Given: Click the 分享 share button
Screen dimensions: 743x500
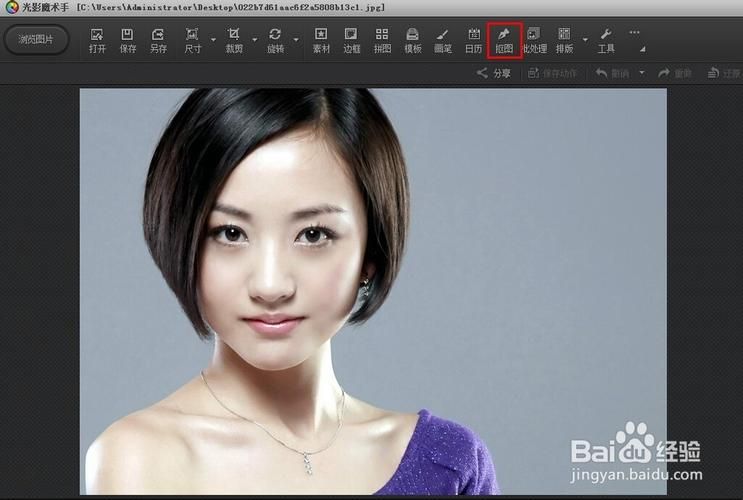Looking at the screenshot, I should 494,73.
